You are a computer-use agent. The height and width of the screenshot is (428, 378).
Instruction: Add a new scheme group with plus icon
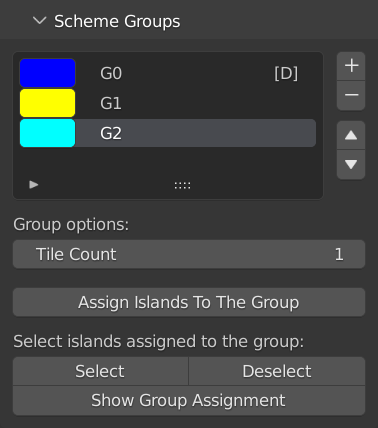(x=351, y=66)
